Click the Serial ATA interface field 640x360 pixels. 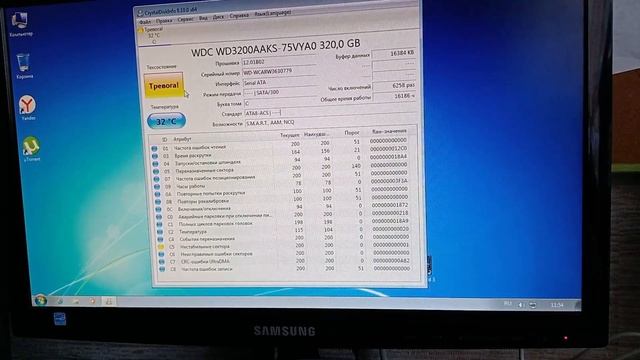[280, 82]
